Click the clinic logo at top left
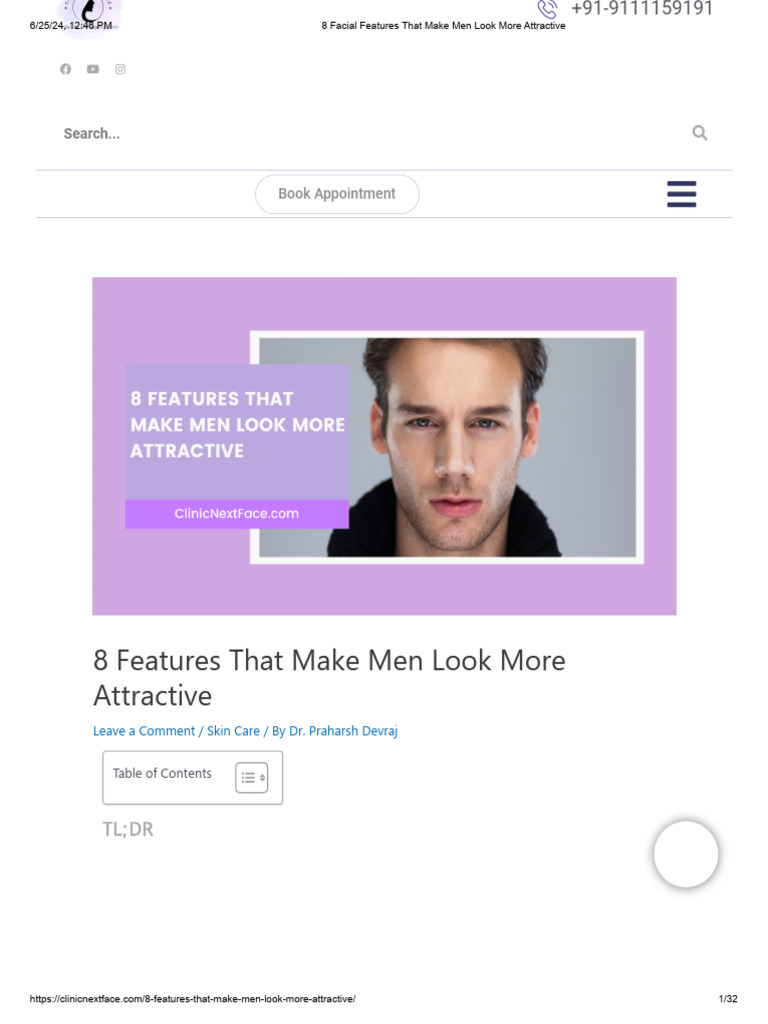The width and height of the screenshot is (768, 1024). pos(89,14)
